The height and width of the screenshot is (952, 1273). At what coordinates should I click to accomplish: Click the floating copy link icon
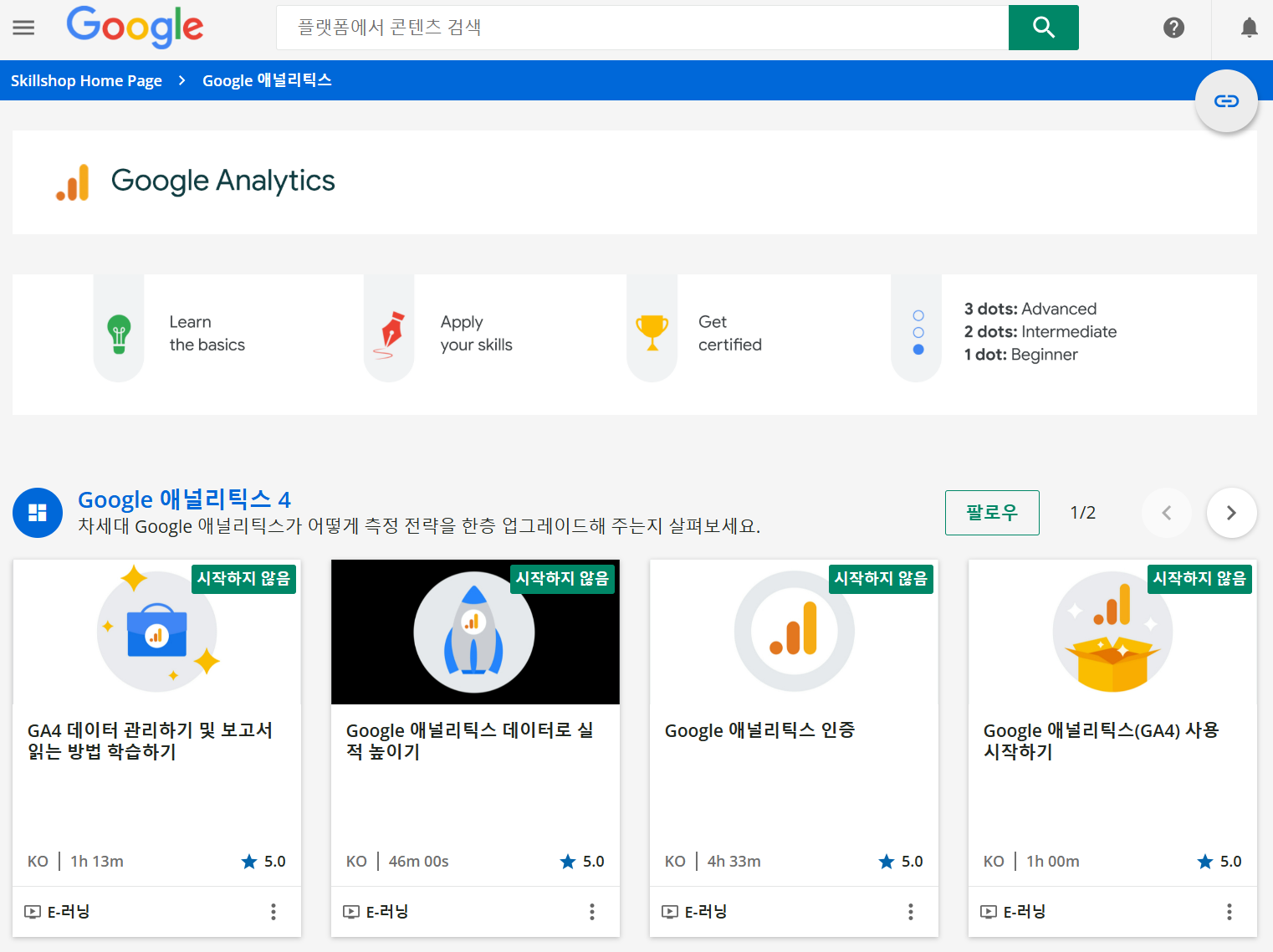click(x=1226, y=101)
